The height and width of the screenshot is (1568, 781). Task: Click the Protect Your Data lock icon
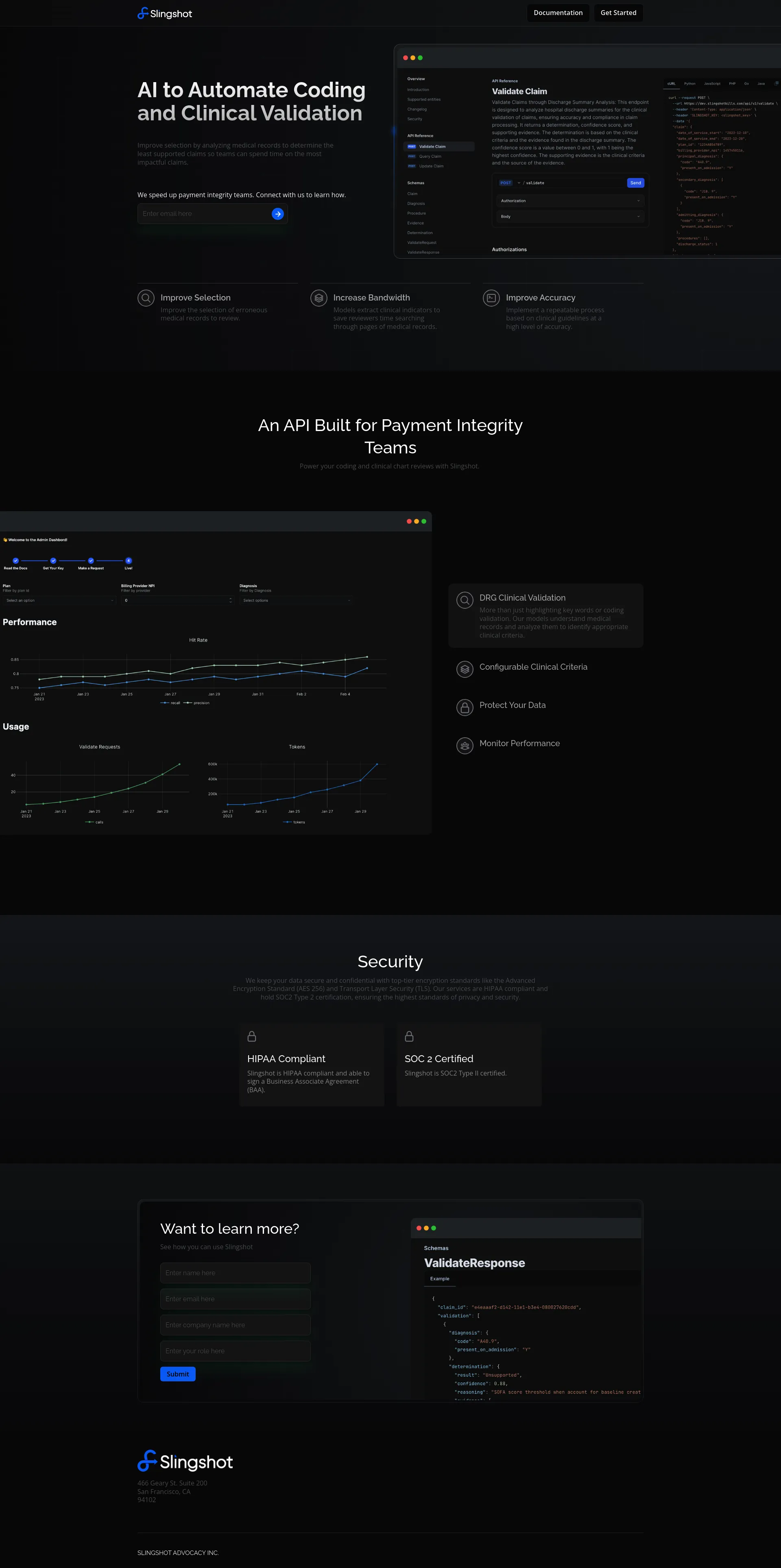(x=465, y=707)
